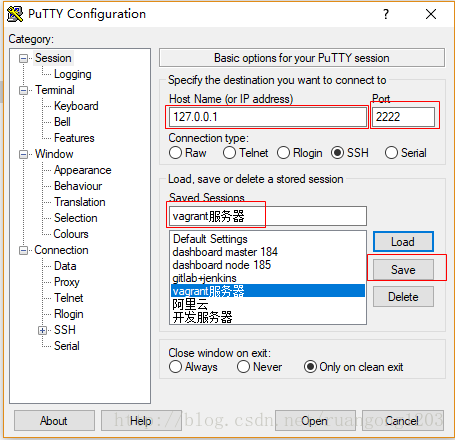This screenshot has width=455, height=440.
Task: Click the PuTTY icon in the title bar
Action: pyautogui.click(x=15, y=14)
